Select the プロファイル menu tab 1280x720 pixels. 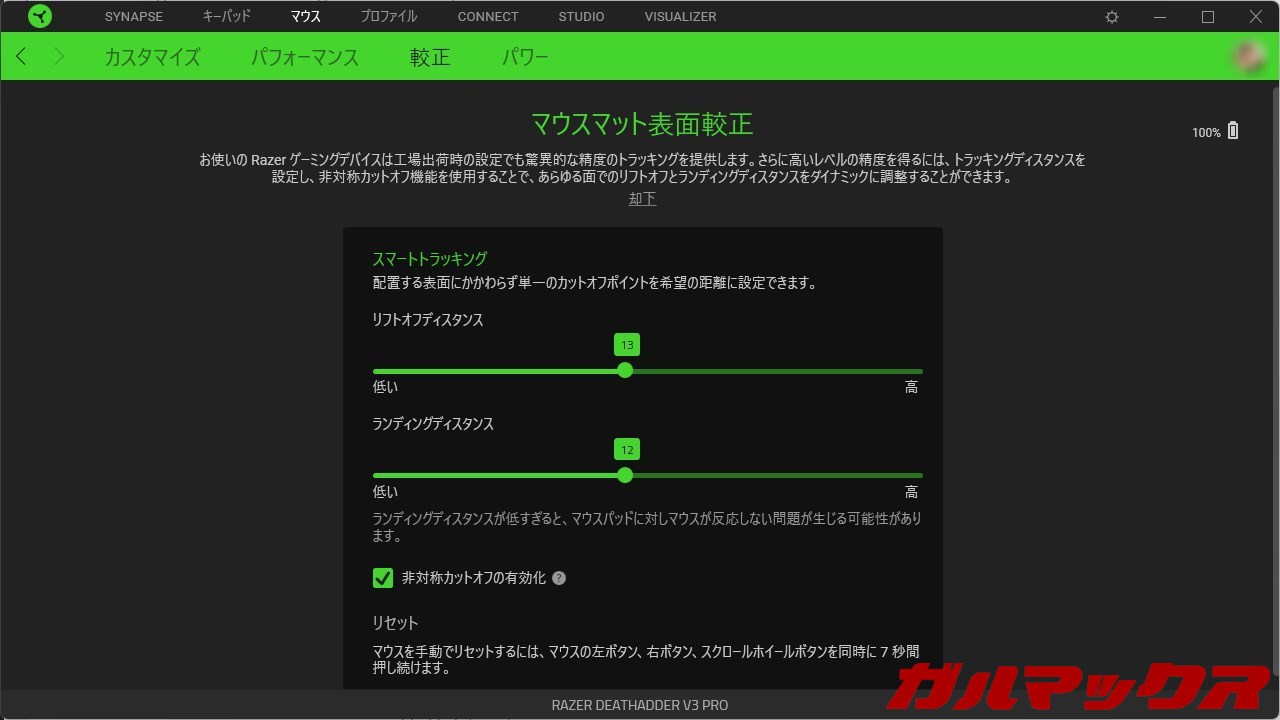(x=389, y=17)
